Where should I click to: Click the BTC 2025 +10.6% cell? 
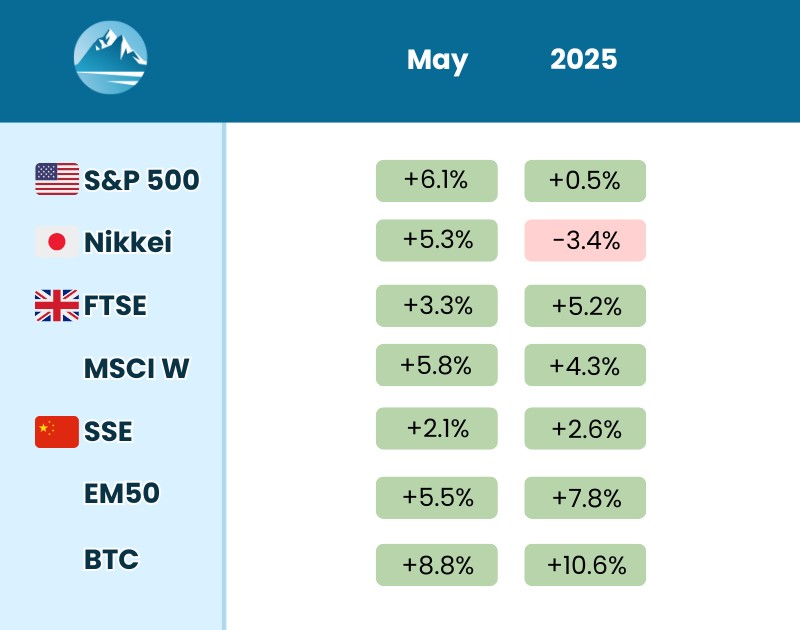tap(585, 565)
